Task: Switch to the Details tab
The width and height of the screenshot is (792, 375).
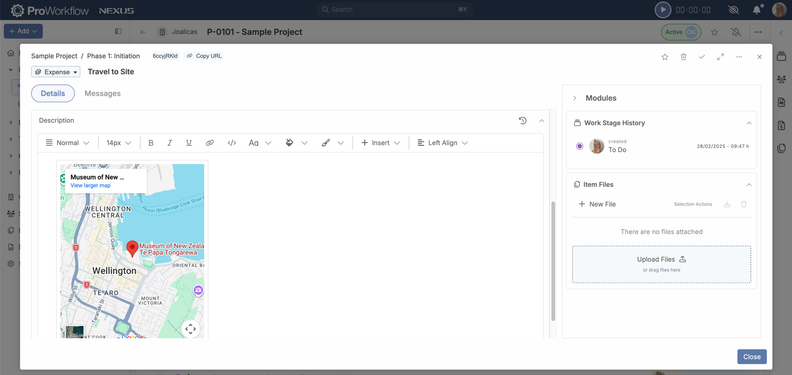Action: (x=53, y=93)
